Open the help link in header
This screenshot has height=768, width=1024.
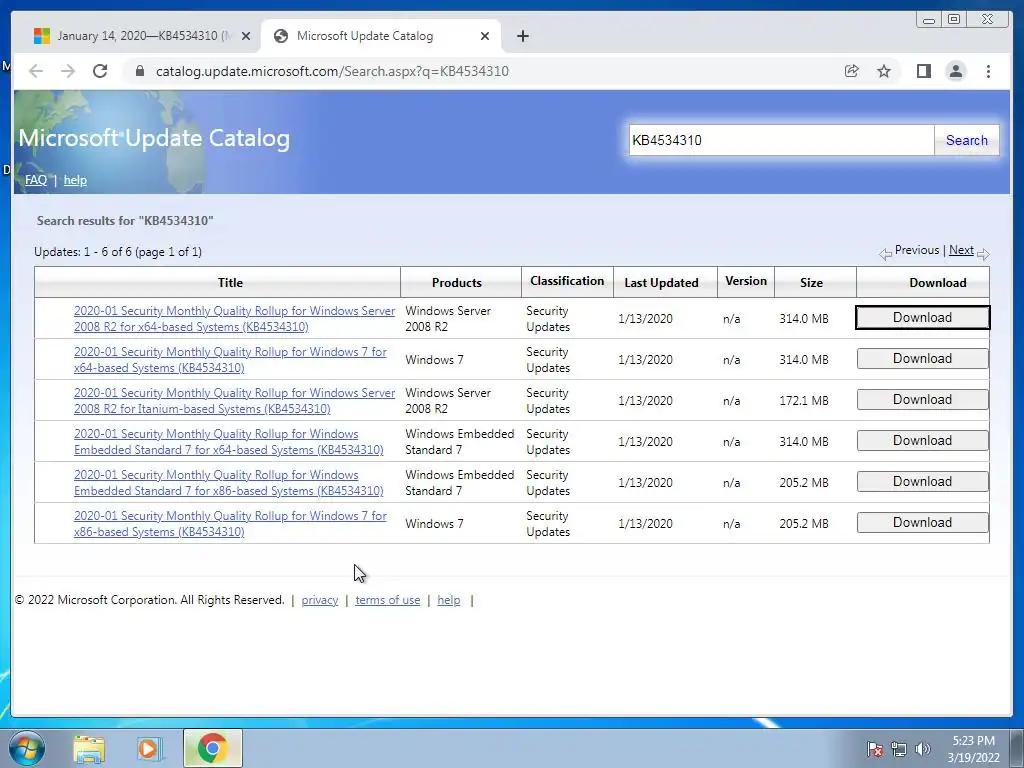tap(75, 180)
